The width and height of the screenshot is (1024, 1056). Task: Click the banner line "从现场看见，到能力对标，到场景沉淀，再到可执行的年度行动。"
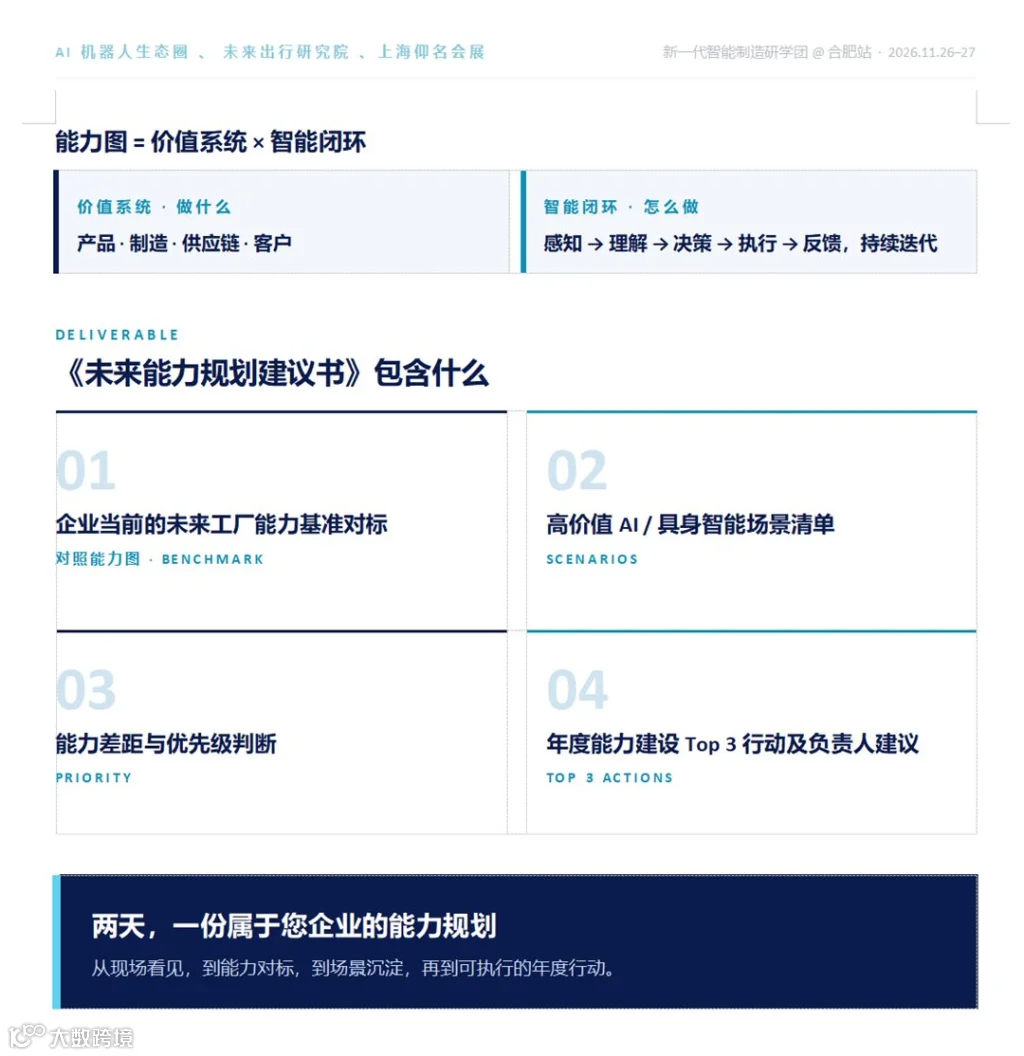(x=353, y=968)
